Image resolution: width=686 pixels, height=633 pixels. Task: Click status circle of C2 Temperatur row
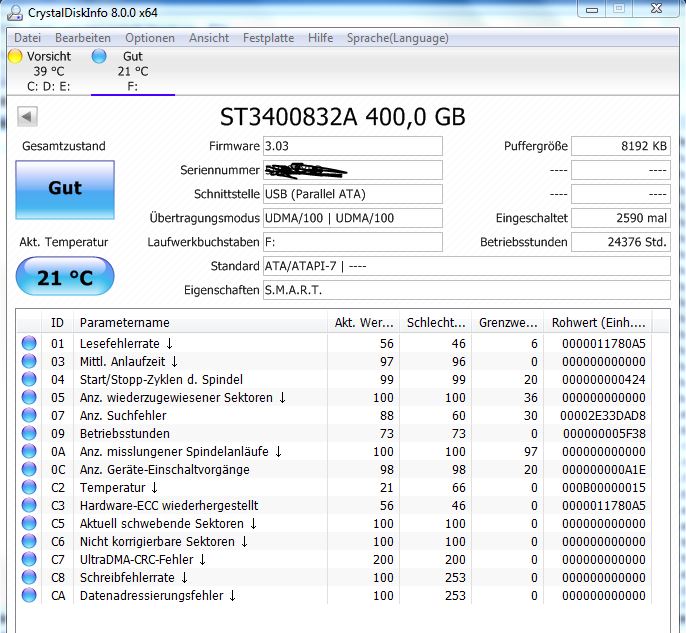click(x=29, y=487)
